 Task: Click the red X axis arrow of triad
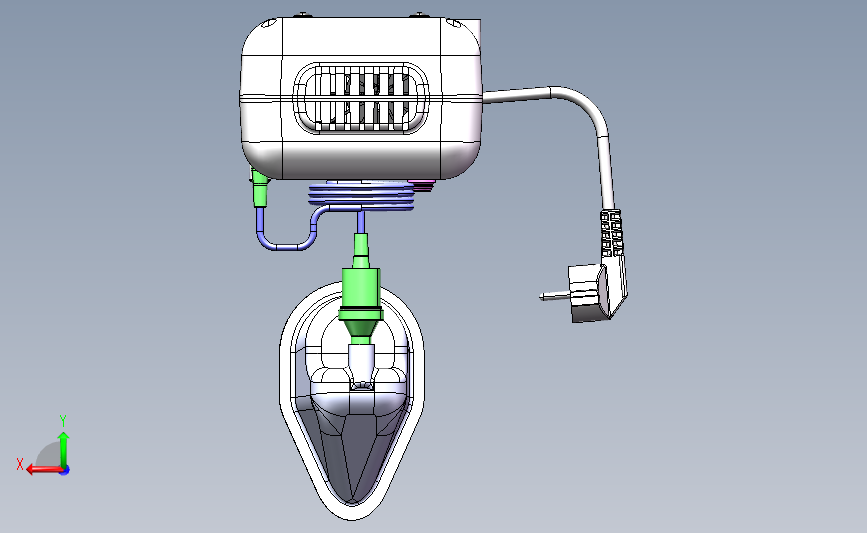[44, 469]
